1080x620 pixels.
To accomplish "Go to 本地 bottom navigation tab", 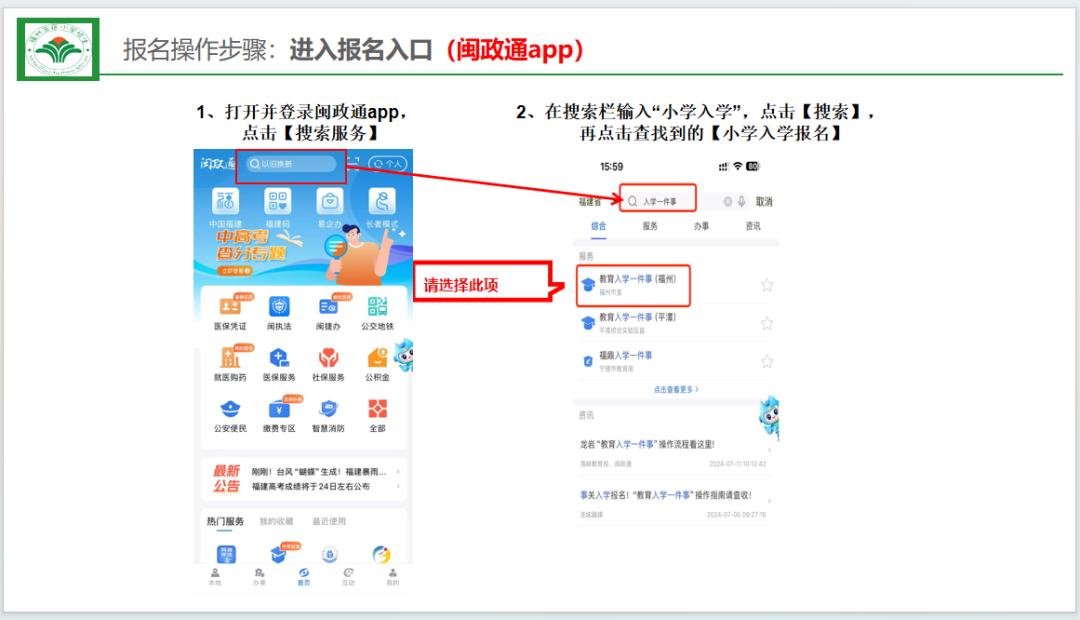I will point(215,577).
